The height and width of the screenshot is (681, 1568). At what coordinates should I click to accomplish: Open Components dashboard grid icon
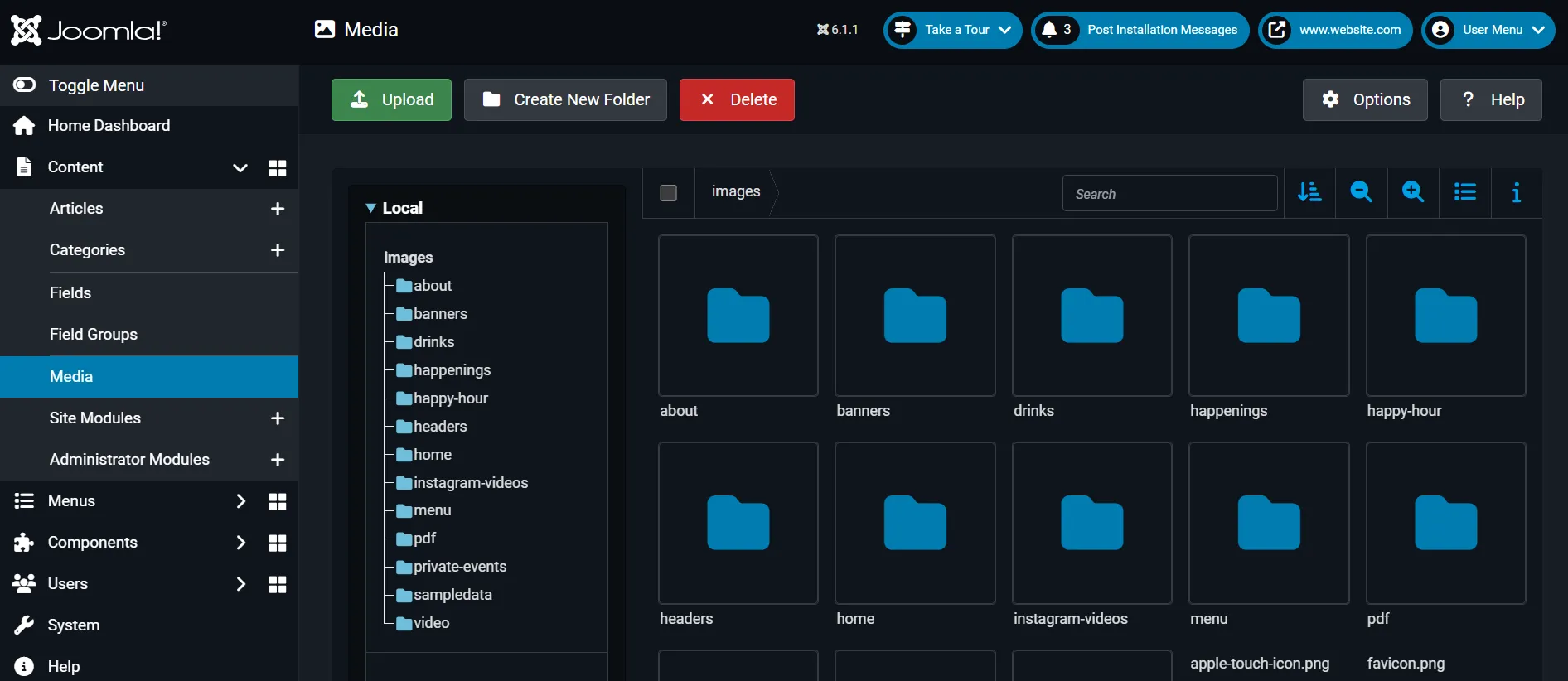pyautogui.click(x=278, y=543)
